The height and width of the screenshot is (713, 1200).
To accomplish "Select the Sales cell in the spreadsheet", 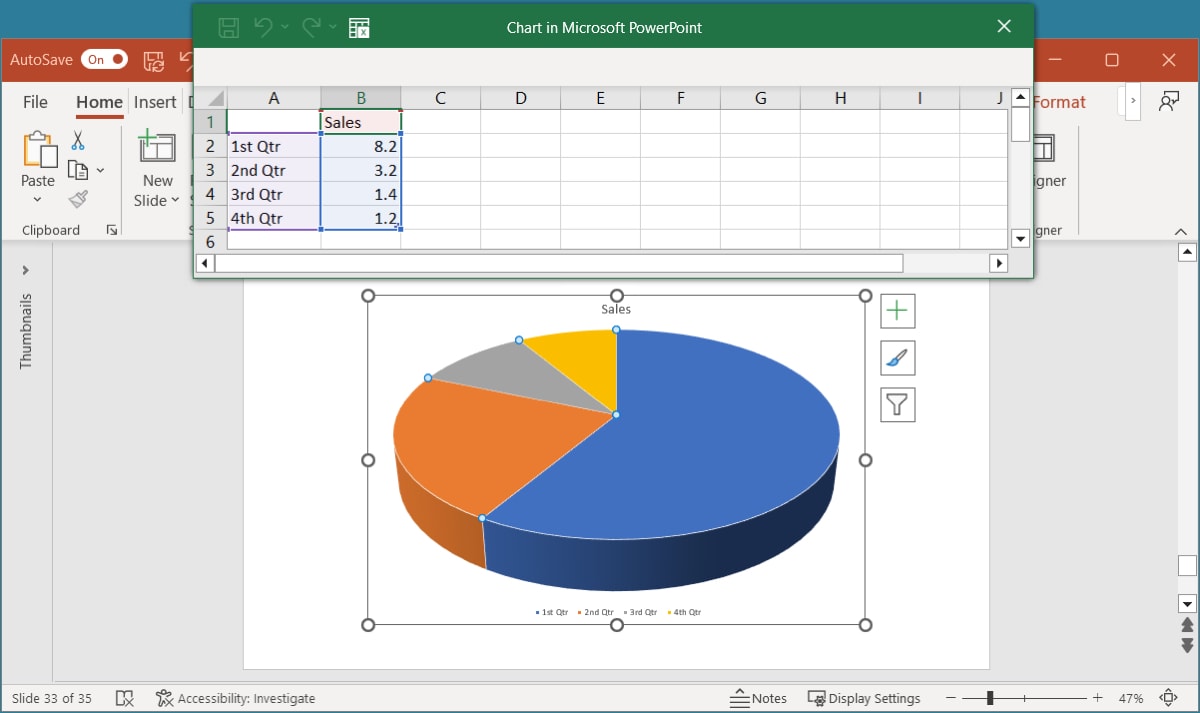I will (360, 121).
